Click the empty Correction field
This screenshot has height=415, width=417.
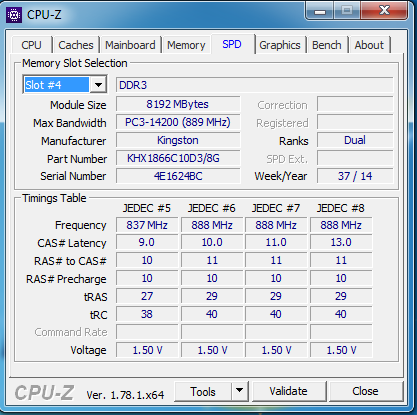point(355,104)
